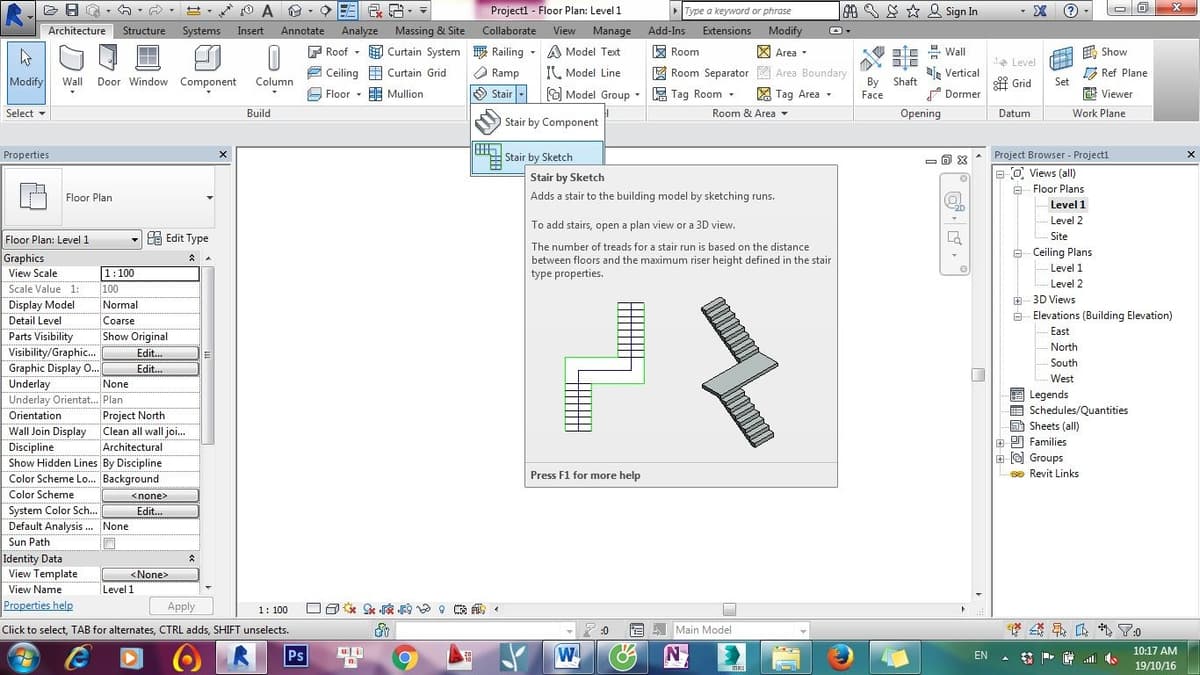Expand the 3D Views node

[x=1018, y=300]
